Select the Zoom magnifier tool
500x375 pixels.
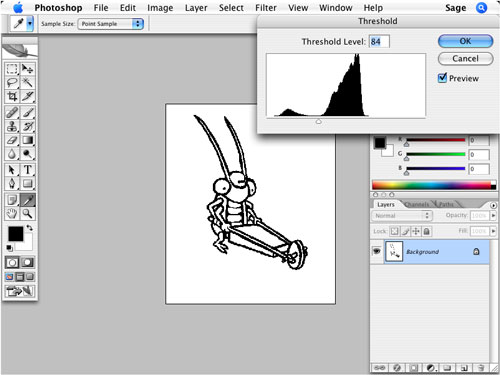27,213
